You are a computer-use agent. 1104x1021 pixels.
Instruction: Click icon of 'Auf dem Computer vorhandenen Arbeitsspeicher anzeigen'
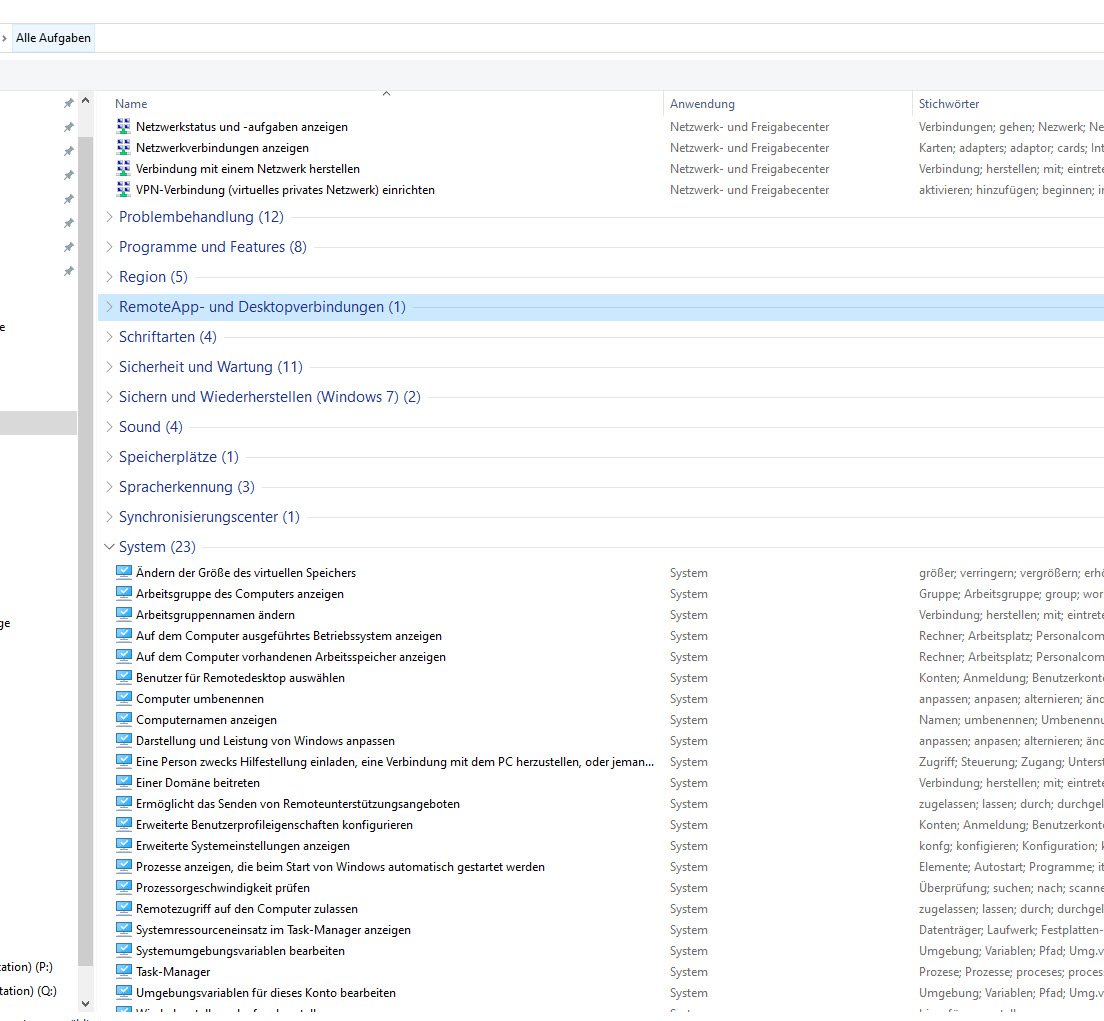point(124,656)
